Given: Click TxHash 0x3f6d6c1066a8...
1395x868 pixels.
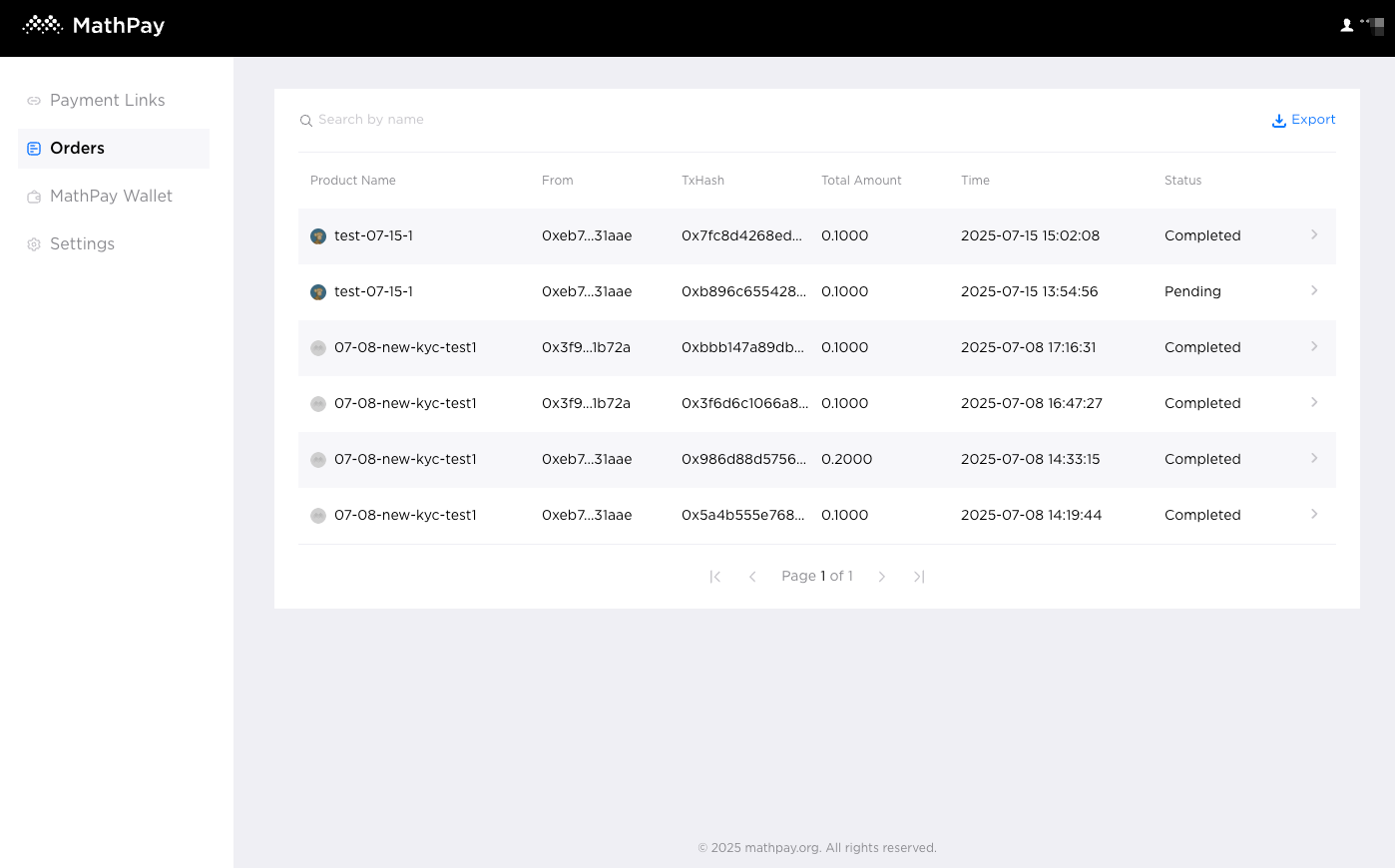Looking at the screenshot, I should (x=744, y=404).
